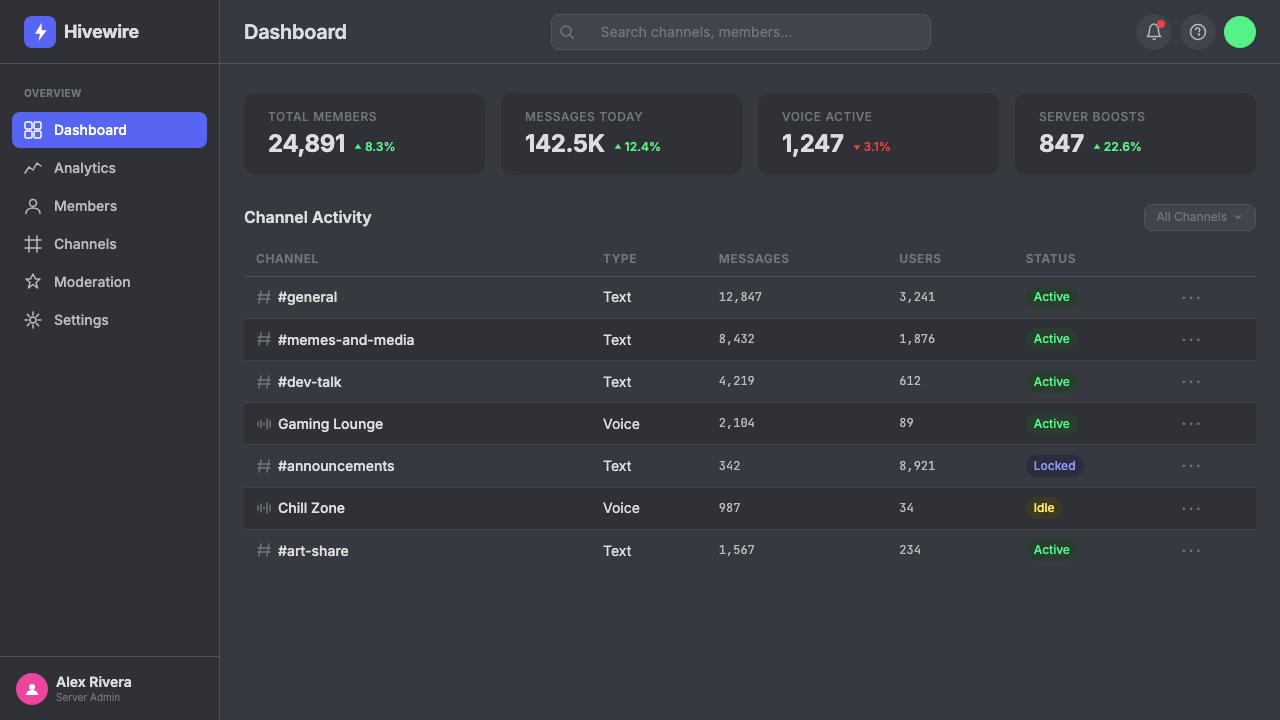The height and width of the screenshot is (720, 1280).
Task: Open the Total Members stat card
Action: pyautogui.click(x=364, y=134)
